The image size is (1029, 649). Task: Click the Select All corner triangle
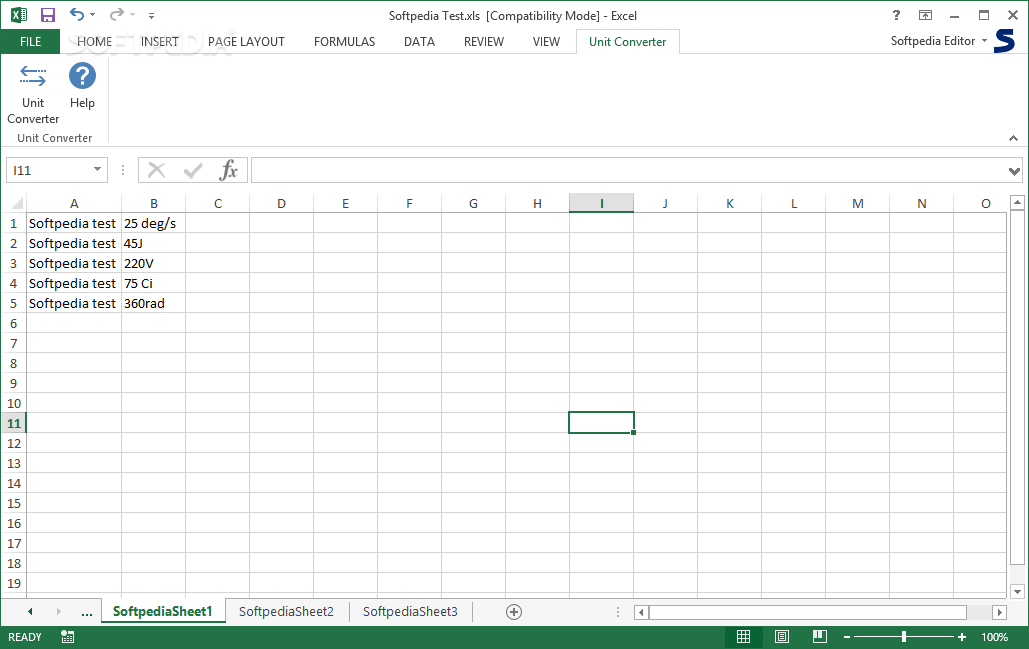(x=17, y=203)
